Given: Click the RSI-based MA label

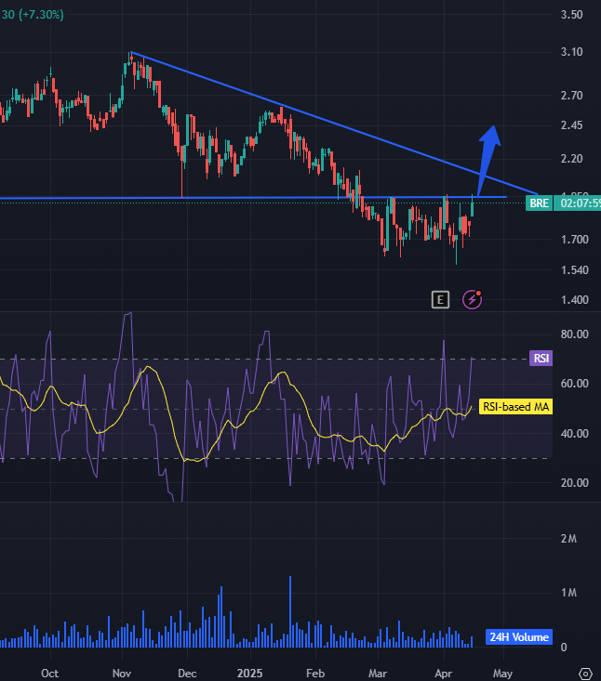Looking at the screenshot, I should (x=516, y=407).
